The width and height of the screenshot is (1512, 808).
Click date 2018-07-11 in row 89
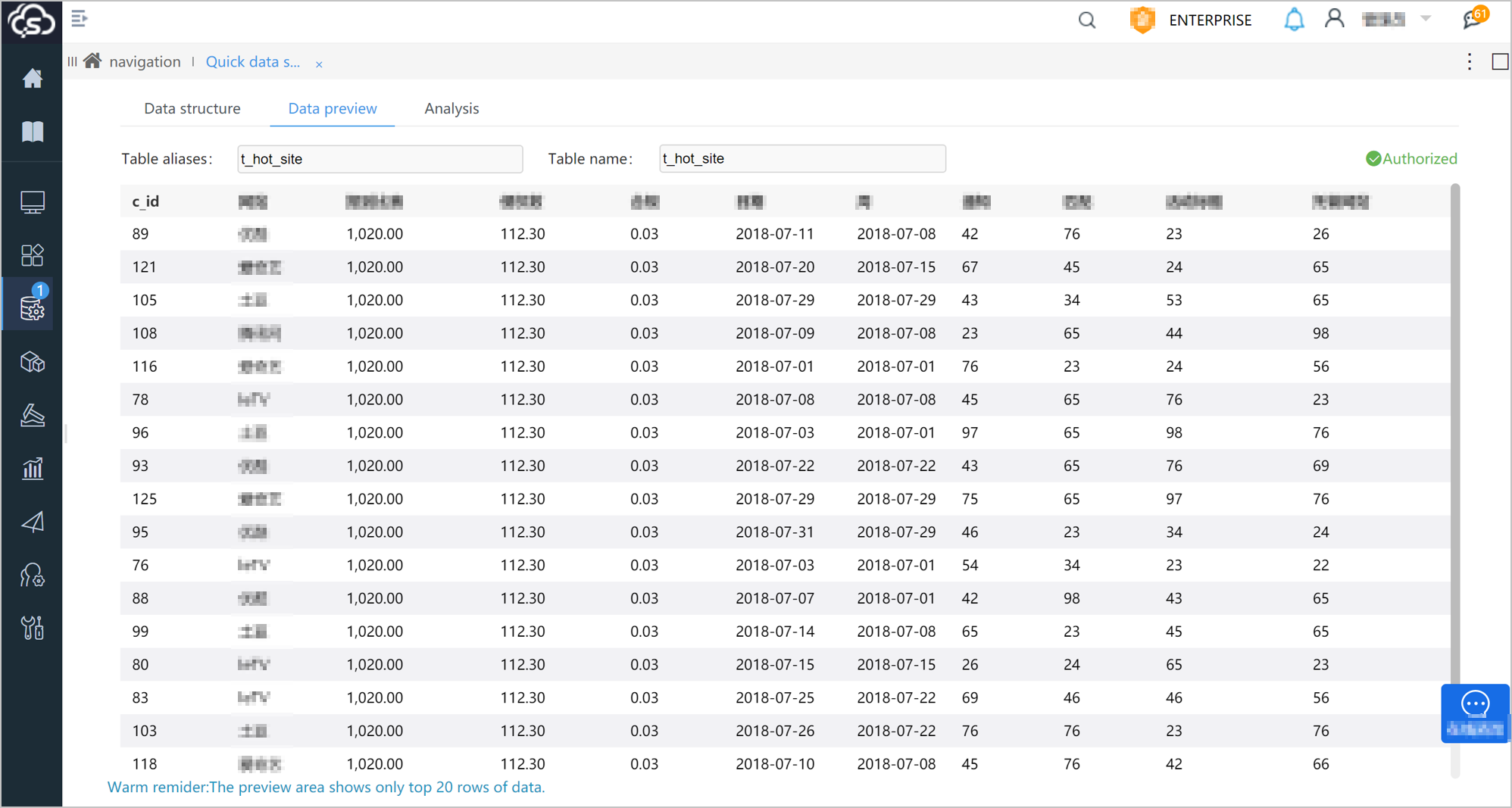click(775, 234)
